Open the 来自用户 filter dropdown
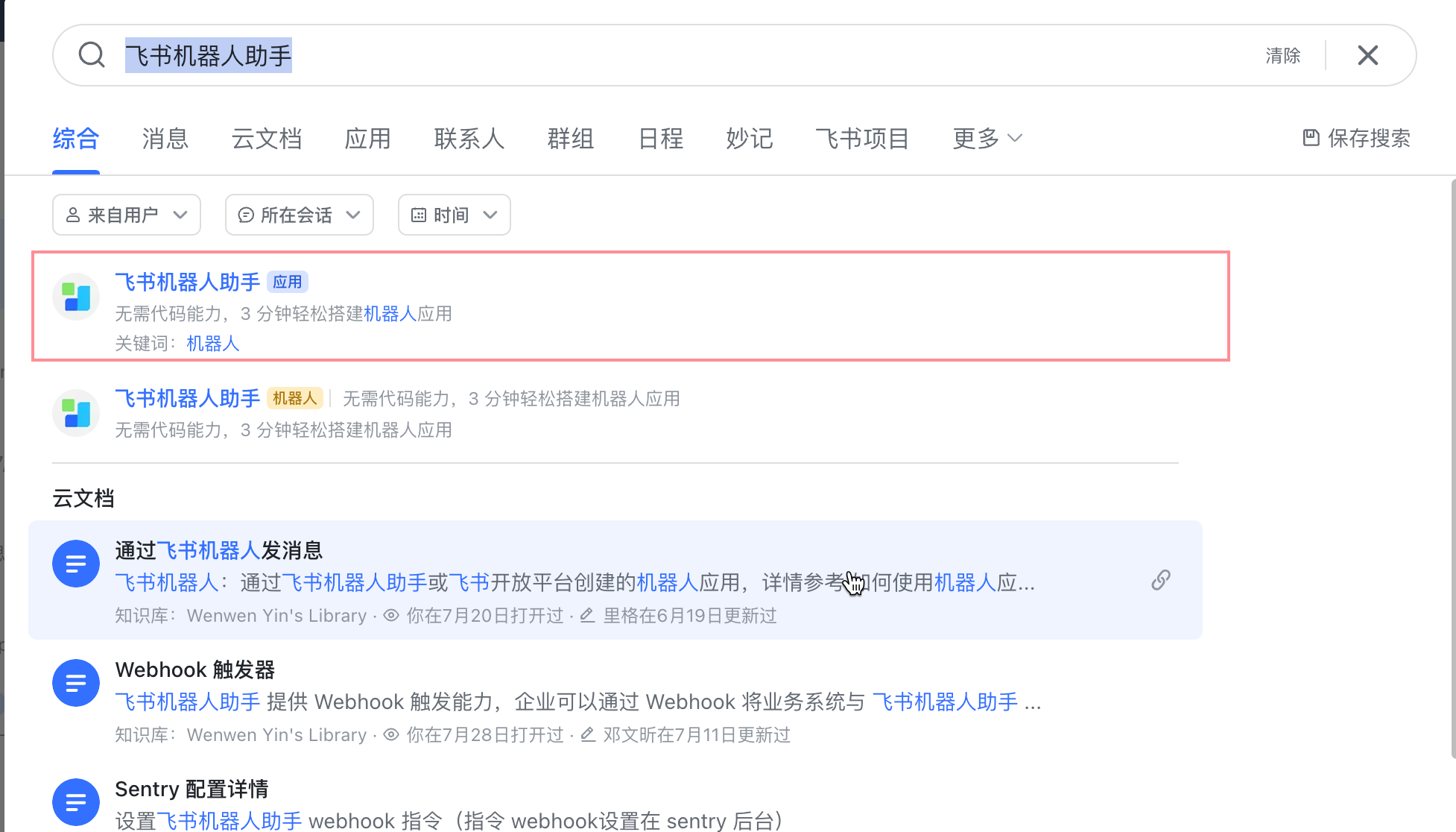Screen dimensions: 1456x832 [x=127, y=215]
